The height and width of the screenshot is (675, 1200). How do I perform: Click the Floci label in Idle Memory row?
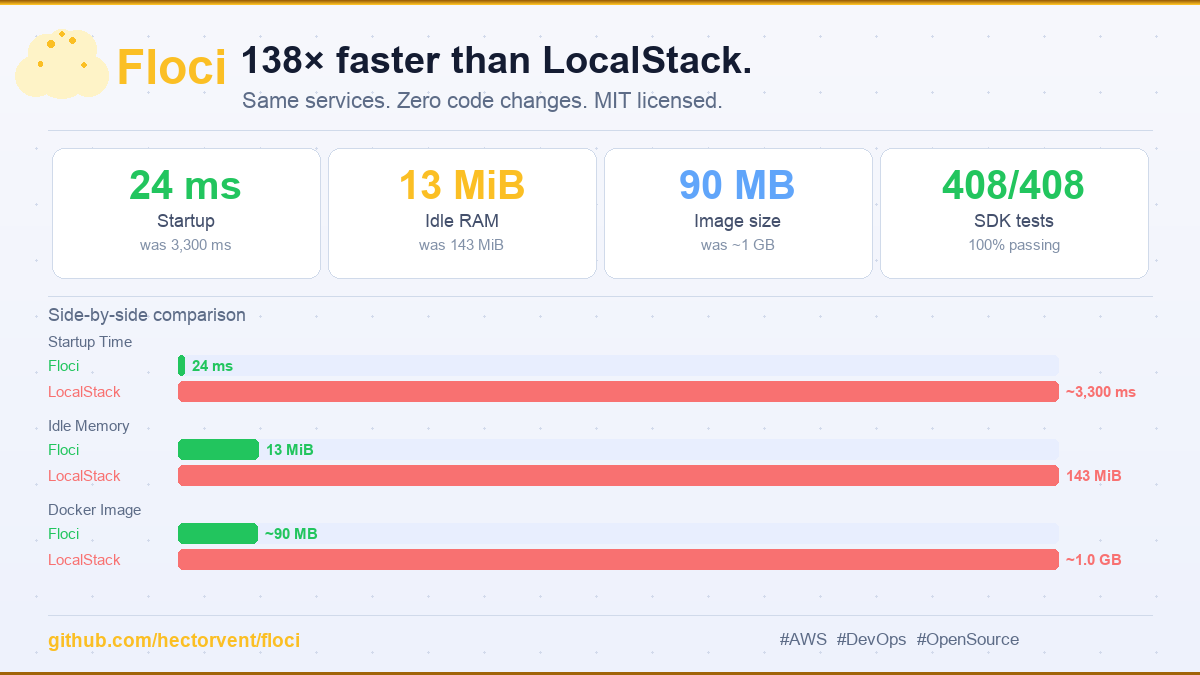[64, 450]
